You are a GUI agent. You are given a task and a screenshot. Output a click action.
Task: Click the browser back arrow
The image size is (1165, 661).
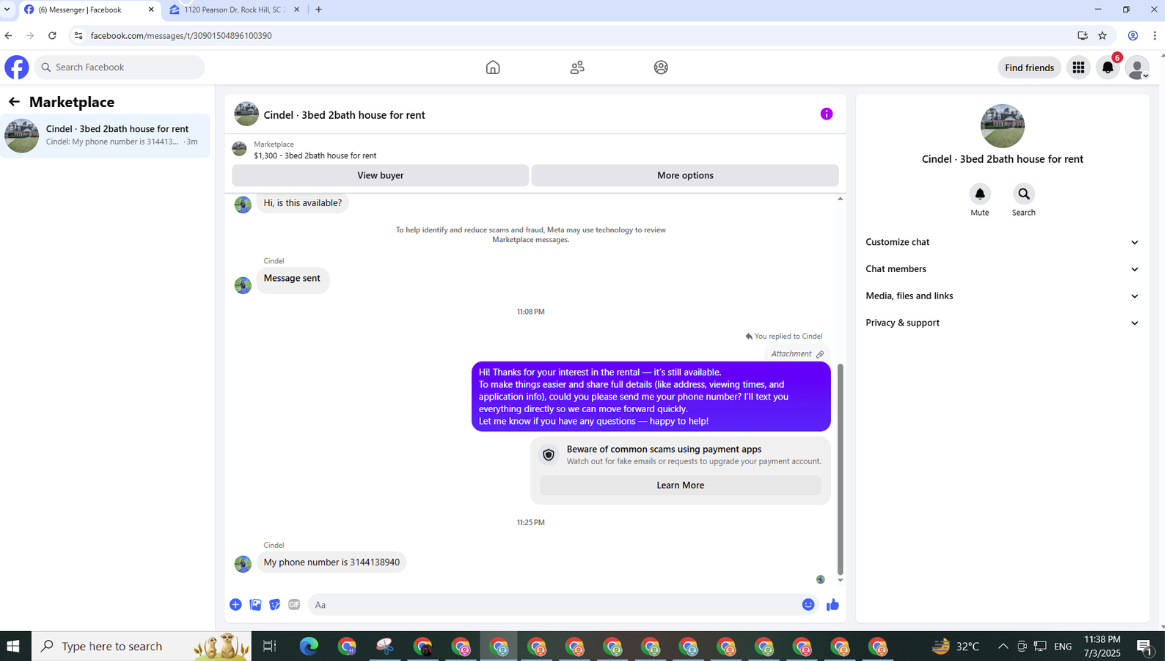coord(9,35)
